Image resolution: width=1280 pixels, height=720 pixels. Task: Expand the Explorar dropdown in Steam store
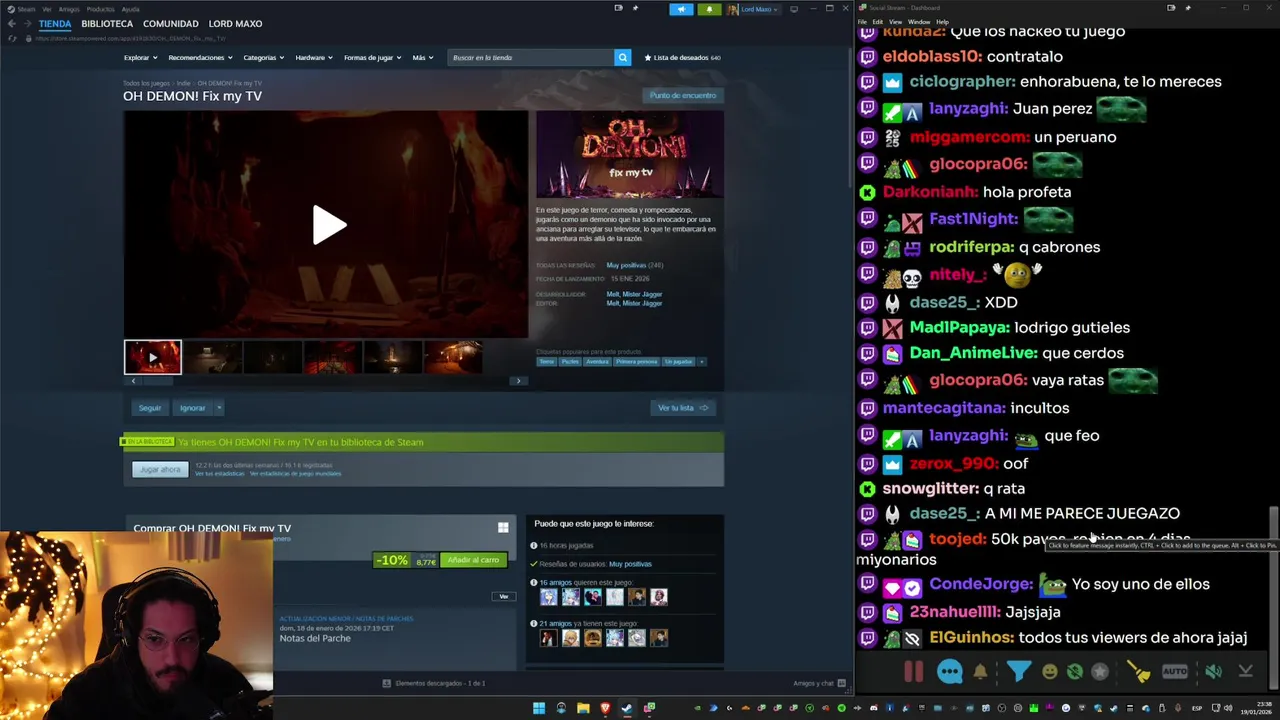point(139,58)
